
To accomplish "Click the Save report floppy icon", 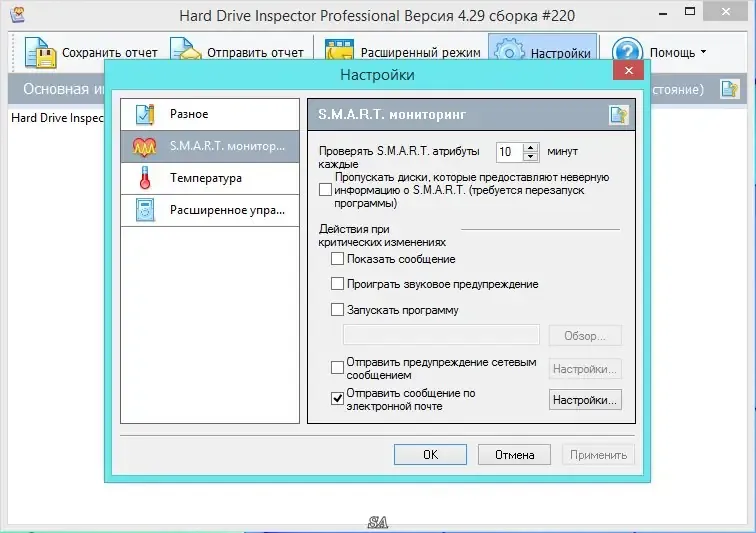I will tap(40, 52).
